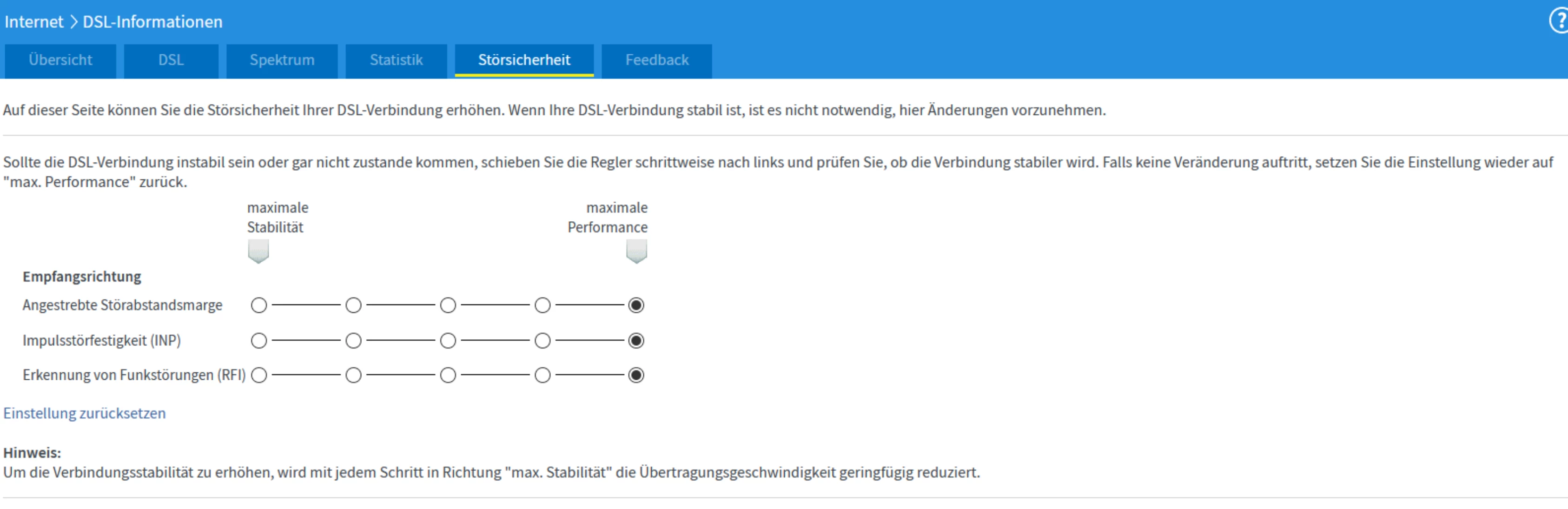This screenshot has height=509, width=1568.
Task: Set Störabstandsmarge to maximum stability option
Action: point(258,305)
